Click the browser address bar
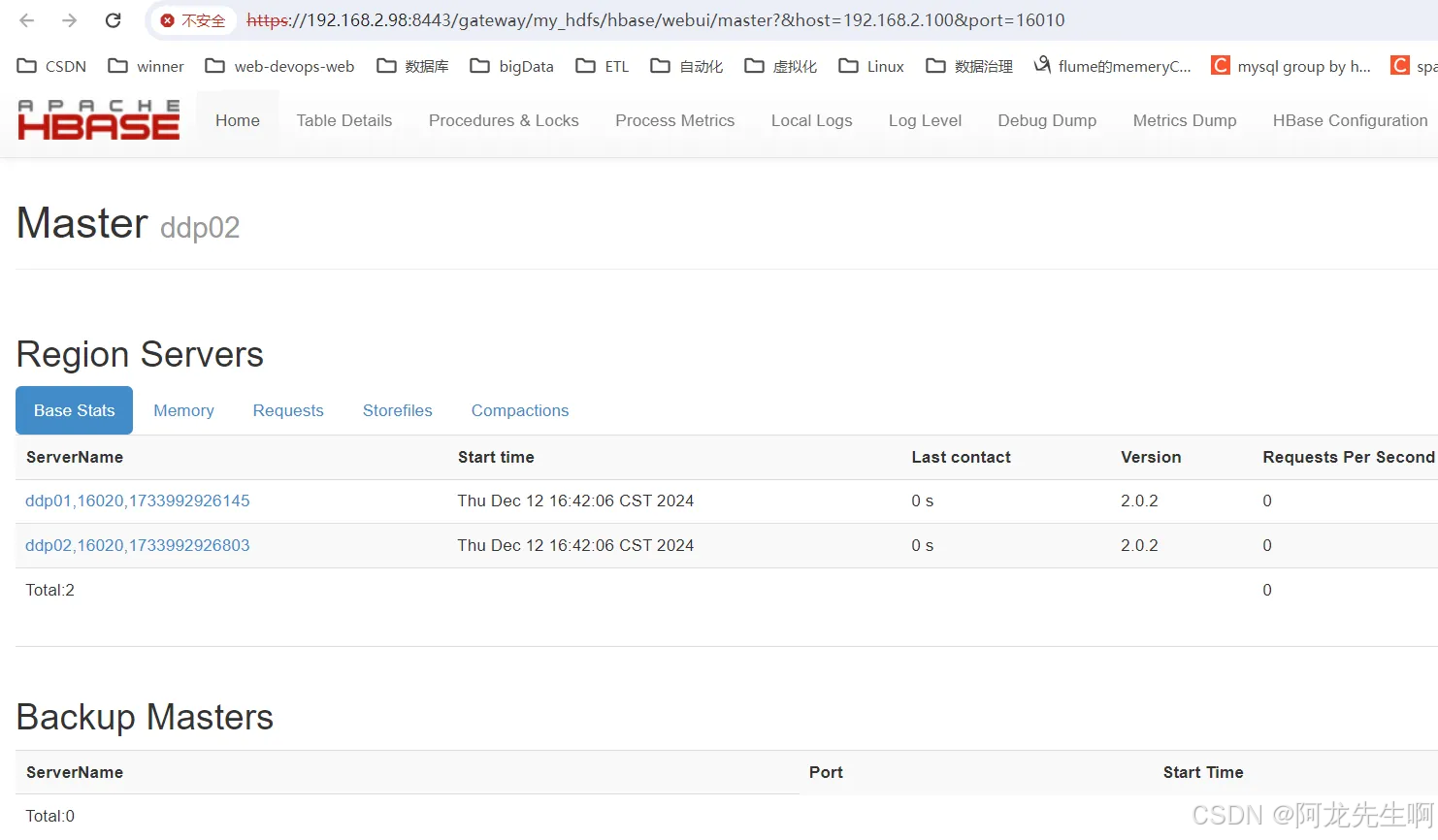Screen dimensions: 1438x840 click(x=679, y=19)
